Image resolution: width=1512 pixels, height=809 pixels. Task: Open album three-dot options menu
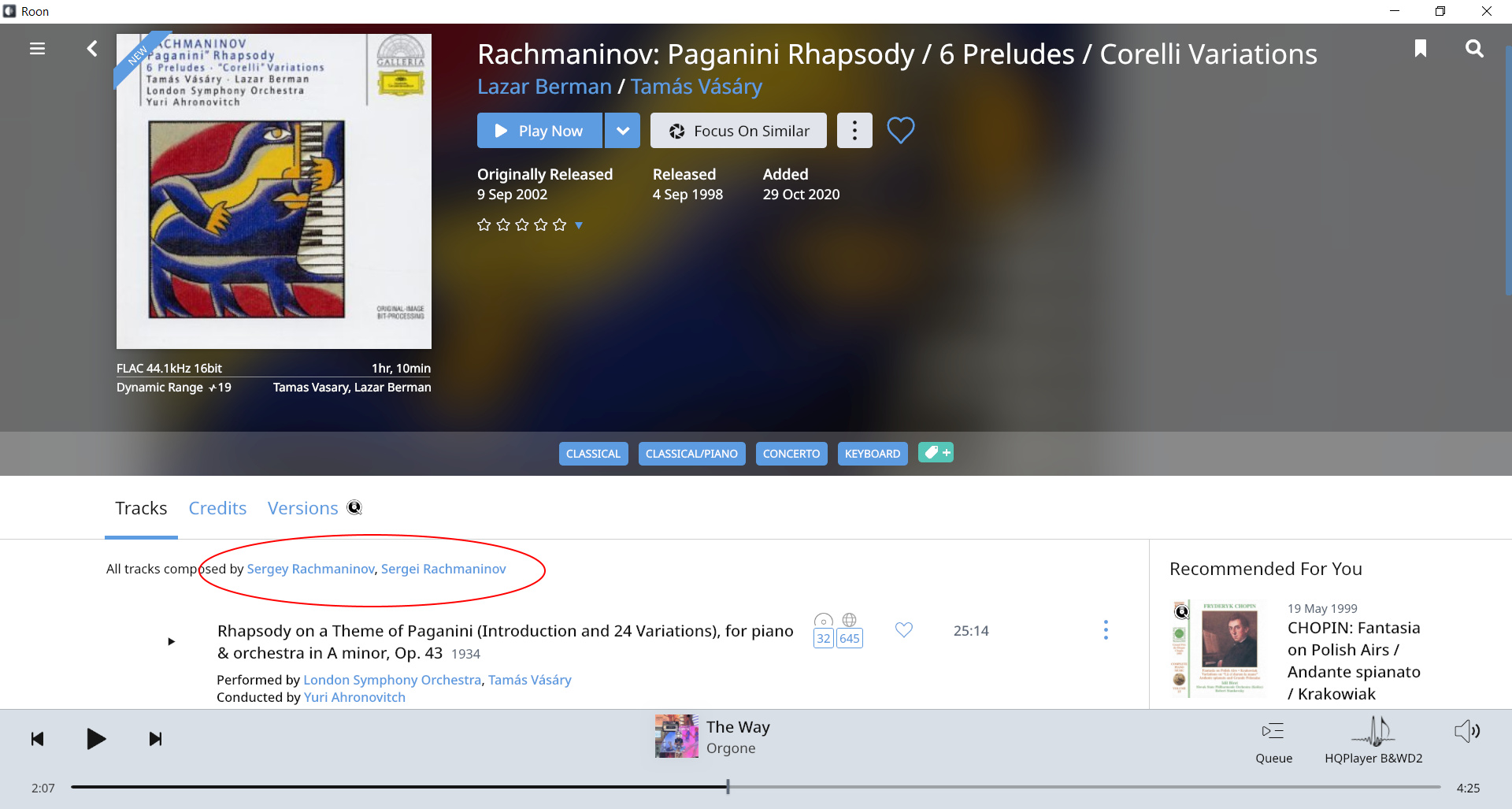pos(854,131)
